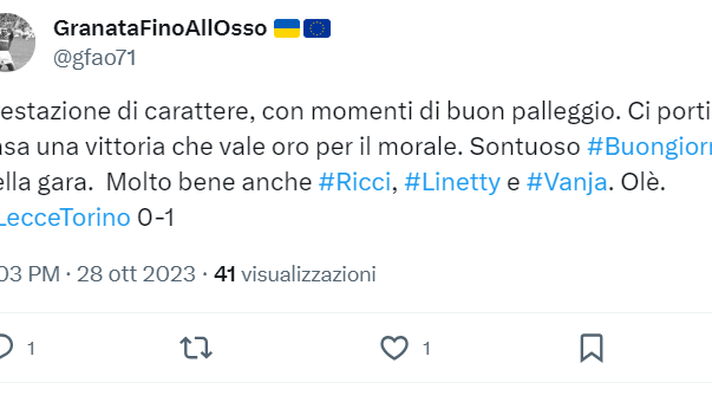Click the Ukrainian flag emoji beside the name
Image resolution: width=712 pixels, height=402 pixels.
pyautogui.click(x=285, y=28)
